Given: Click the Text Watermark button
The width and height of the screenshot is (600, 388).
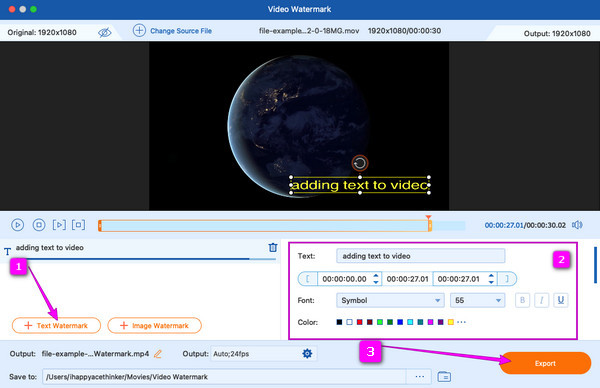Looking at the screenshot, I should [56, 326].
